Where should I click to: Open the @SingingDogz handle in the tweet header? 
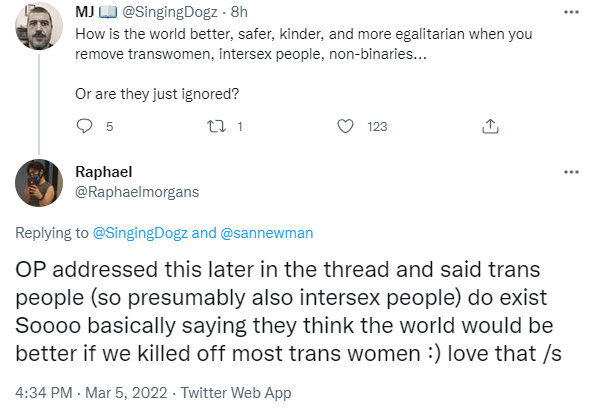coord(170,12)
